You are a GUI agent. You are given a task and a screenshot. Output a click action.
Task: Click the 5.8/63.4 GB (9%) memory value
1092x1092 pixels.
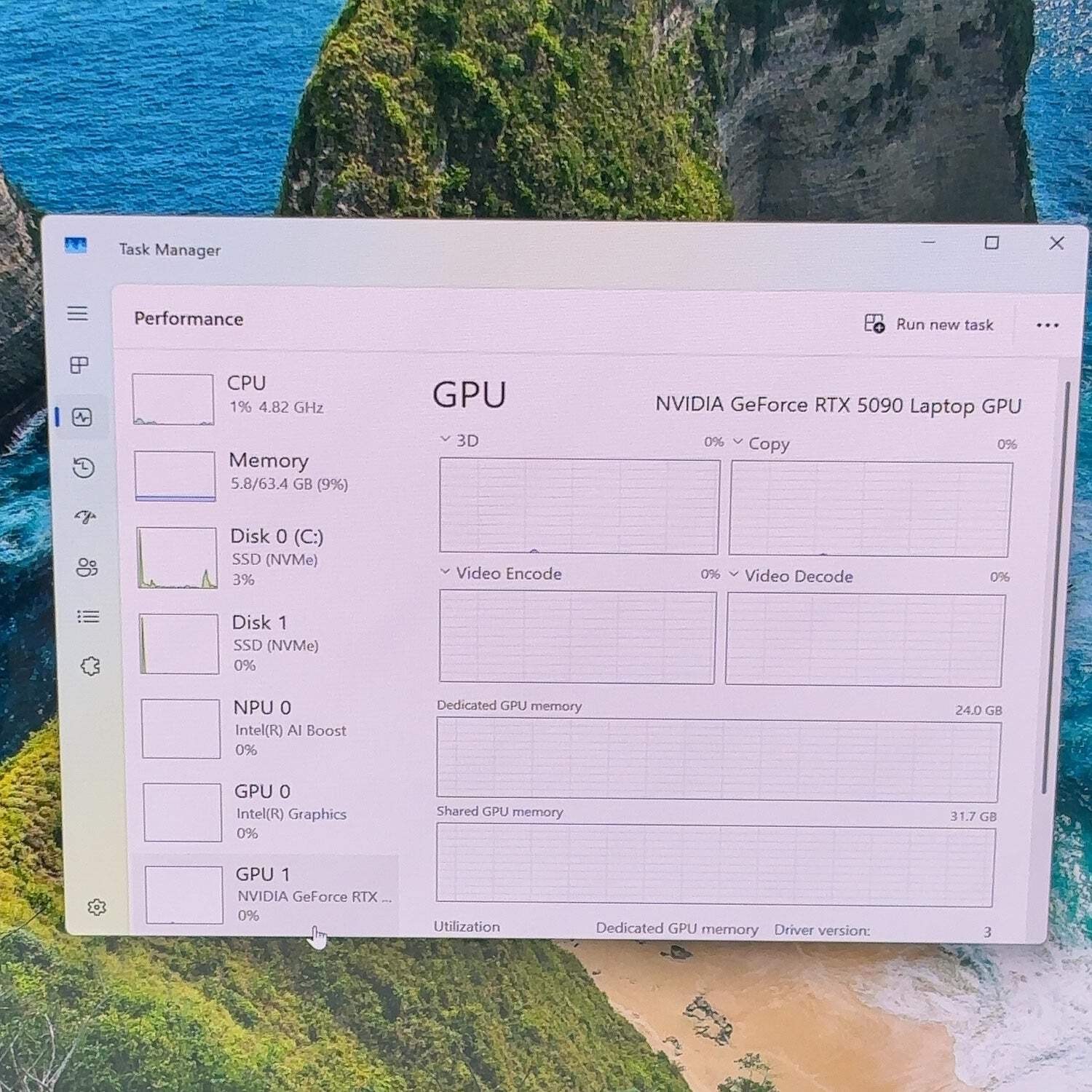[x=289, y=483]
